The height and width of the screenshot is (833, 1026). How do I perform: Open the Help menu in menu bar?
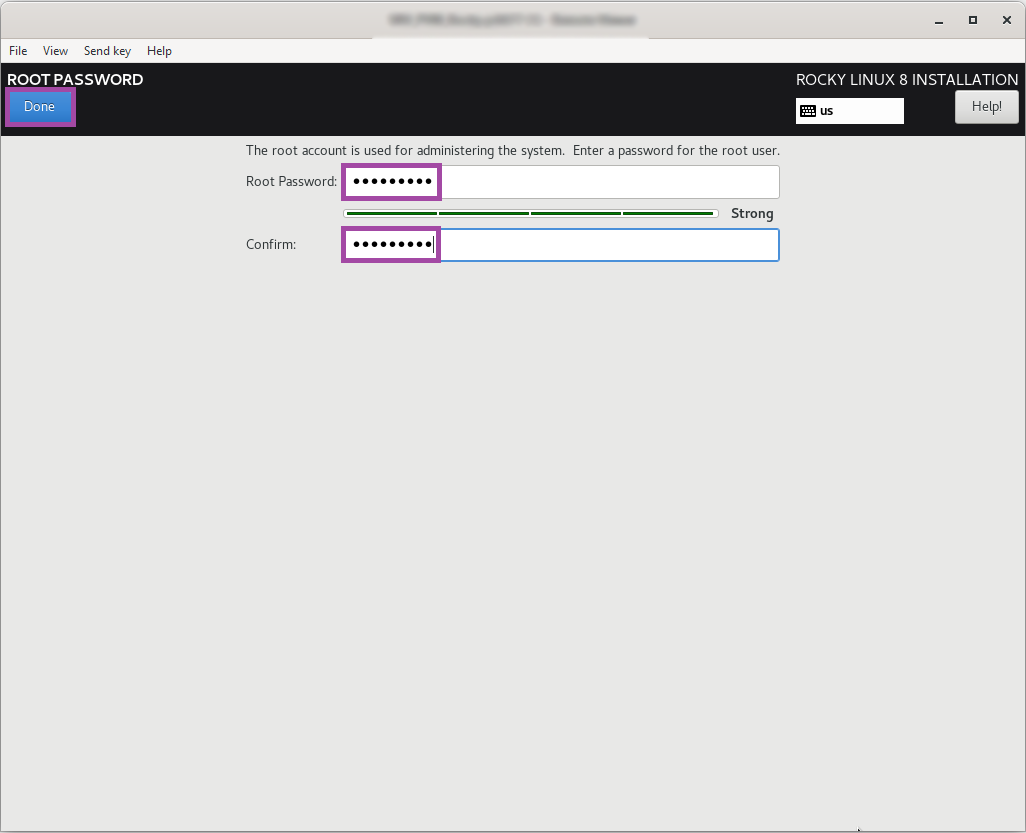[159, 51]
